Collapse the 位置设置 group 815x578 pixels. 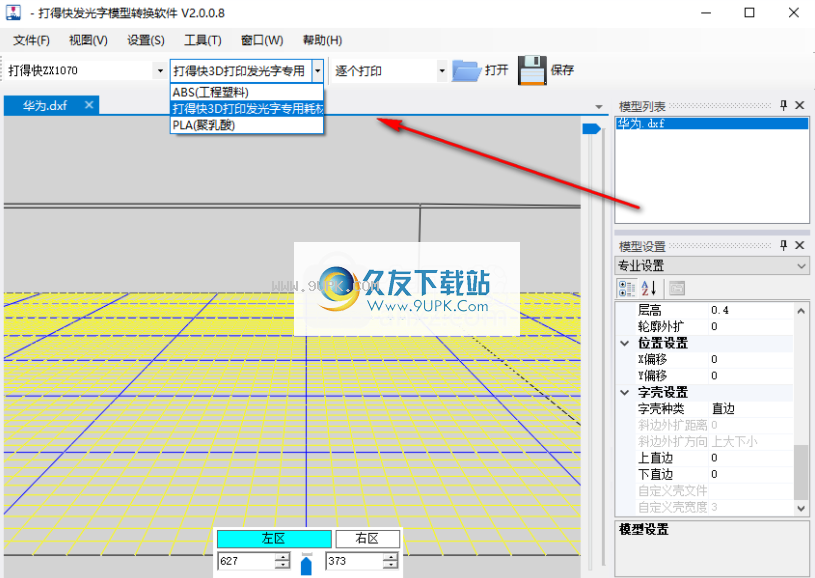tap(625, 343)
